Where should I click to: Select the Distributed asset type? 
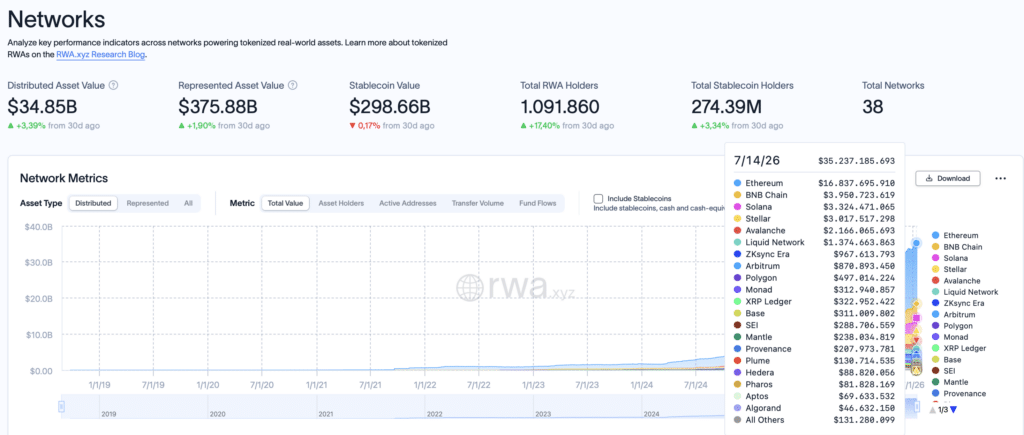[93, 203]
